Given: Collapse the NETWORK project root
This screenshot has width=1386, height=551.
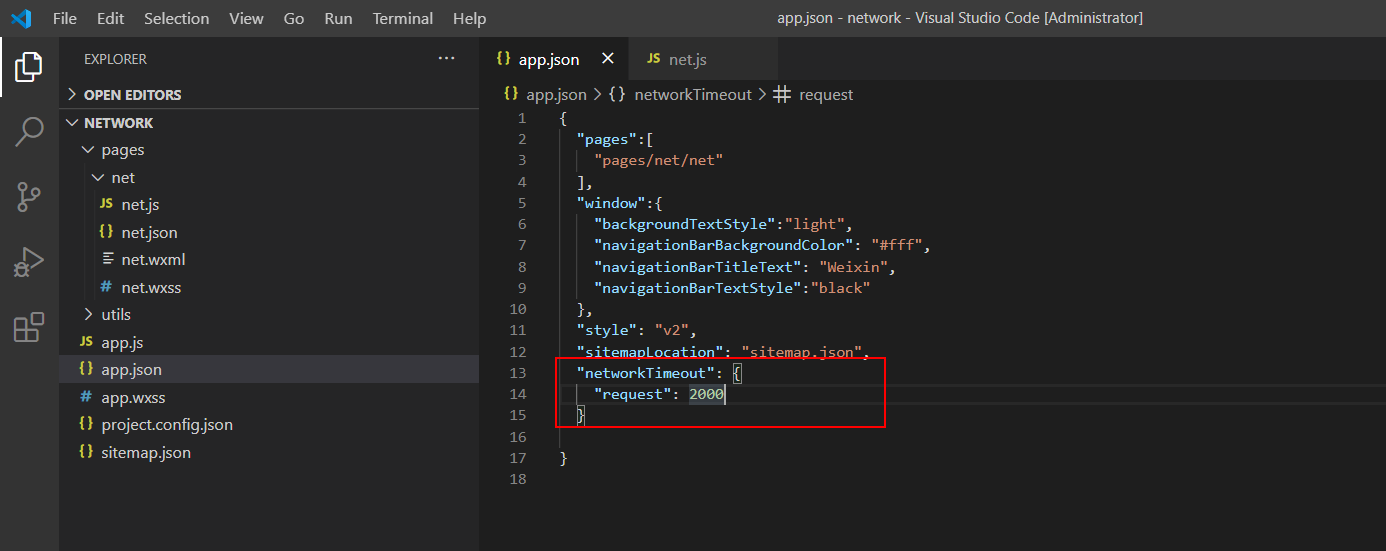Looking at the screenshot, I should tap(269, 122).
